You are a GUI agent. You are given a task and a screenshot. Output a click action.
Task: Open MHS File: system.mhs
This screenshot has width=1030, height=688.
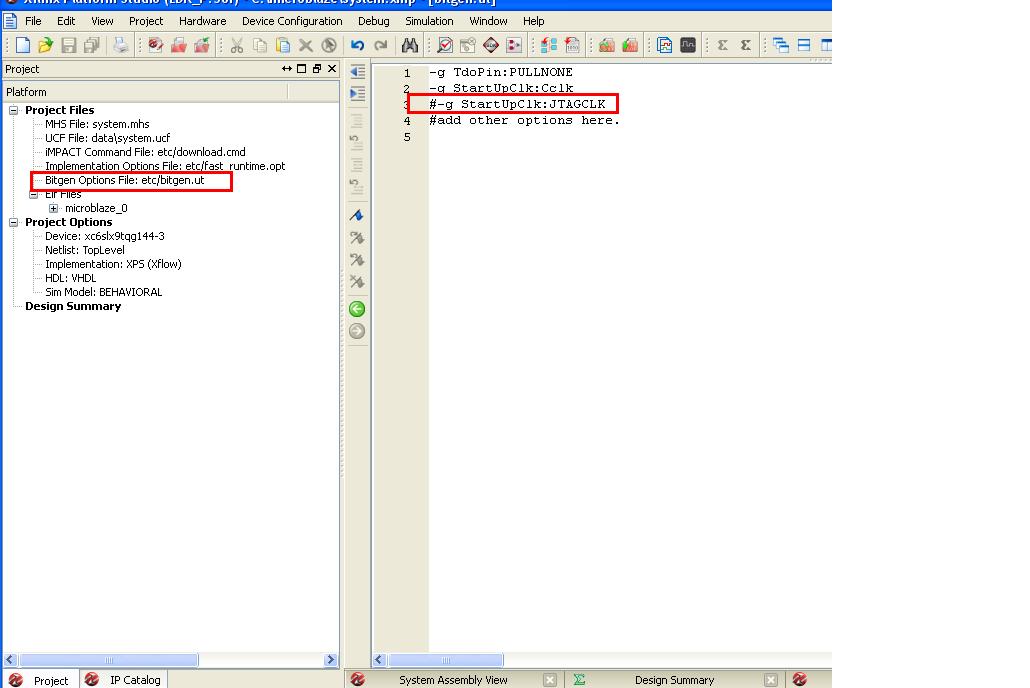(x=97, y=124)
